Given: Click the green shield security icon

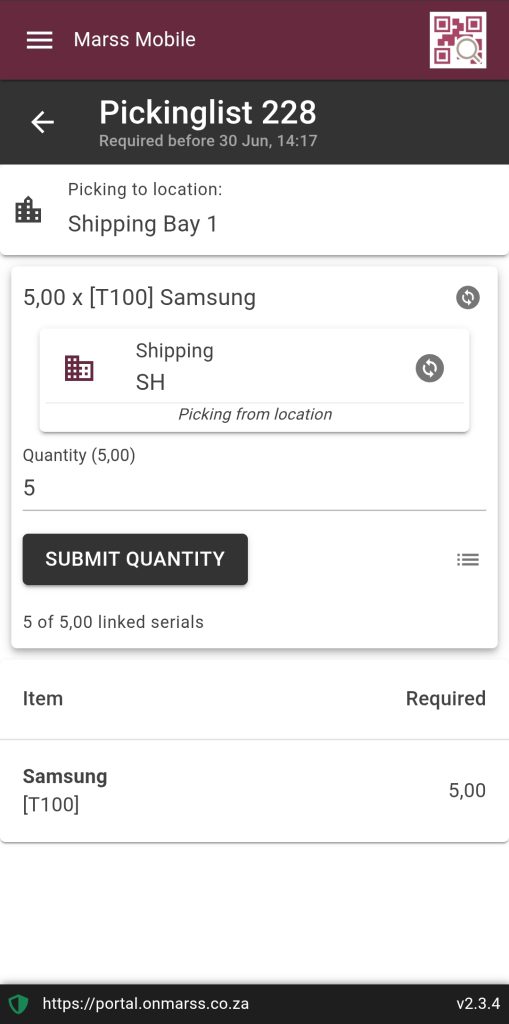Looking at the screenshot, I should tap(18, 1003).
